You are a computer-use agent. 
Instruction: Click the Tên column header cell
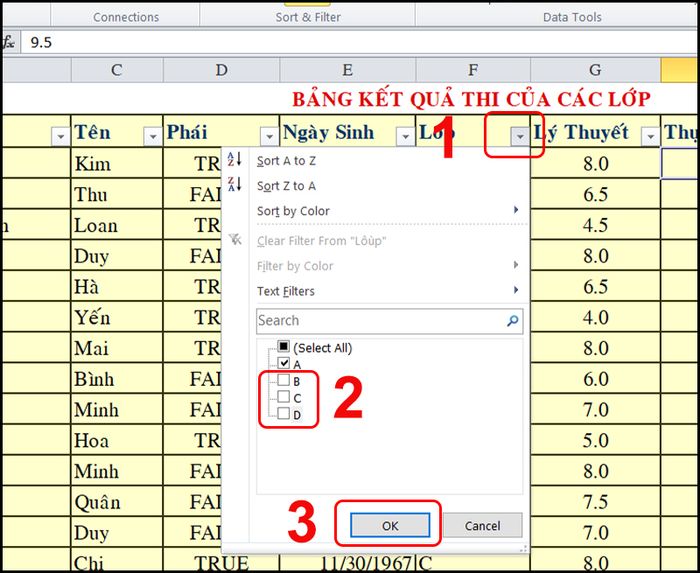[117, 131]
